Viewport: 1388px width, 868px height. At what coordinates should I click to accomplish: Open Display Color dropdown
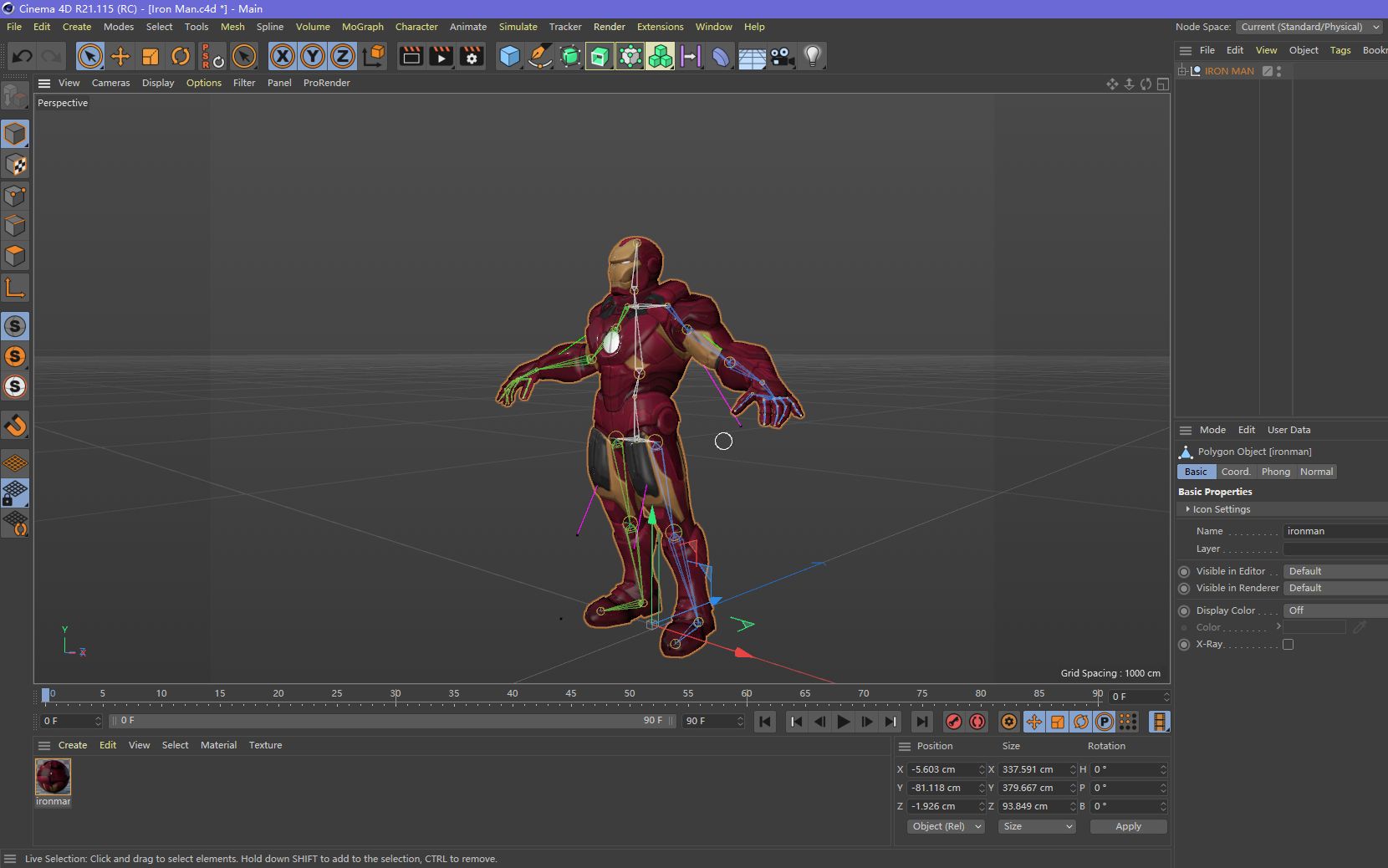tap(1335, 610)
